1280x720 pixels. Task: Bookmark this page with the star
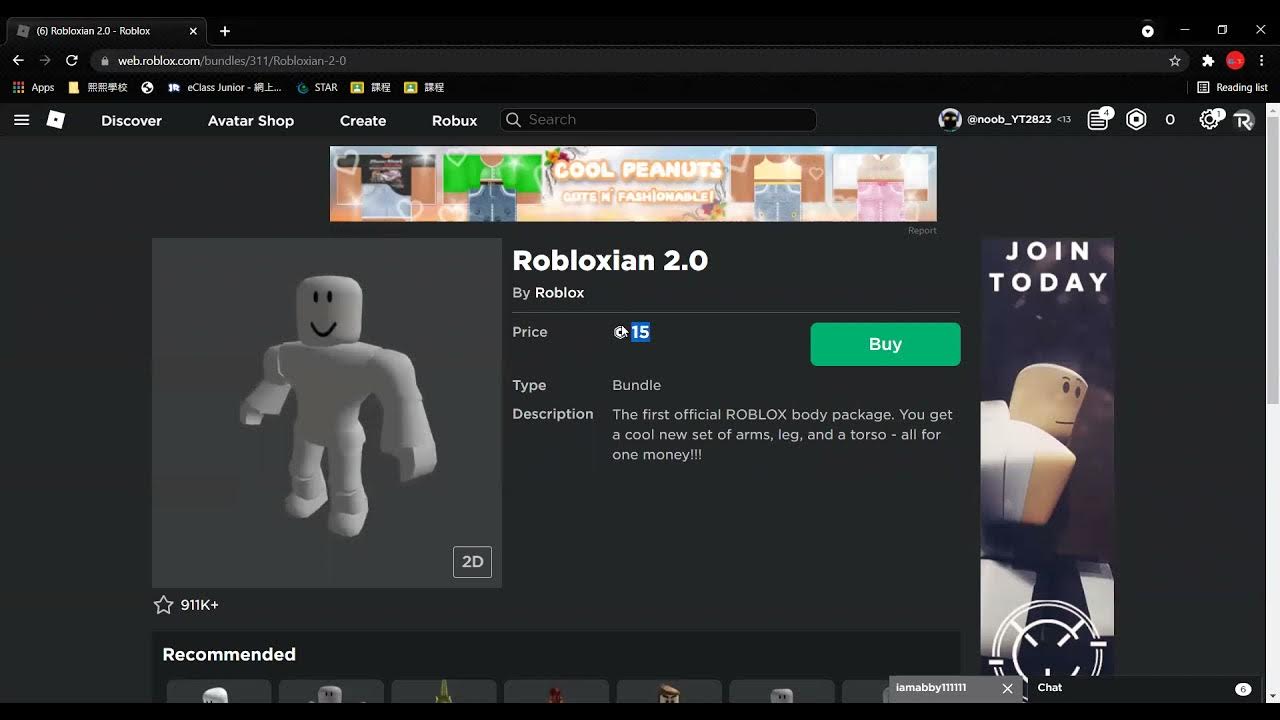[1175, 60]
